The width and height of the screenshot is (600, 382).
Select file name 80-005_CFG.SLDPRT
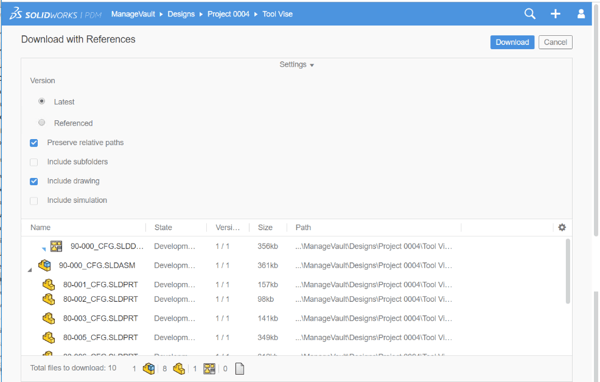[100, 337]
